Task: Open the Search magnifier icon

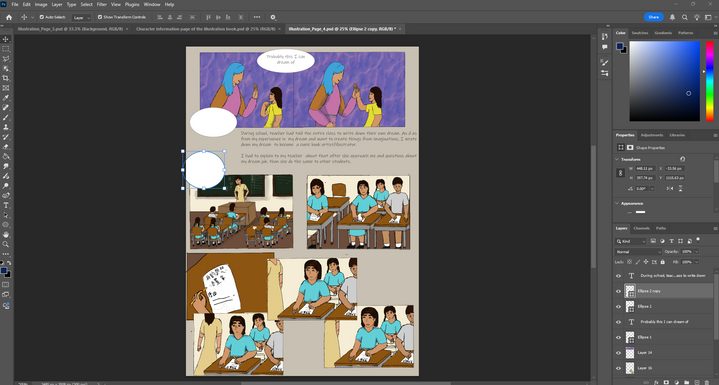Action: click(x=685, y=17)
